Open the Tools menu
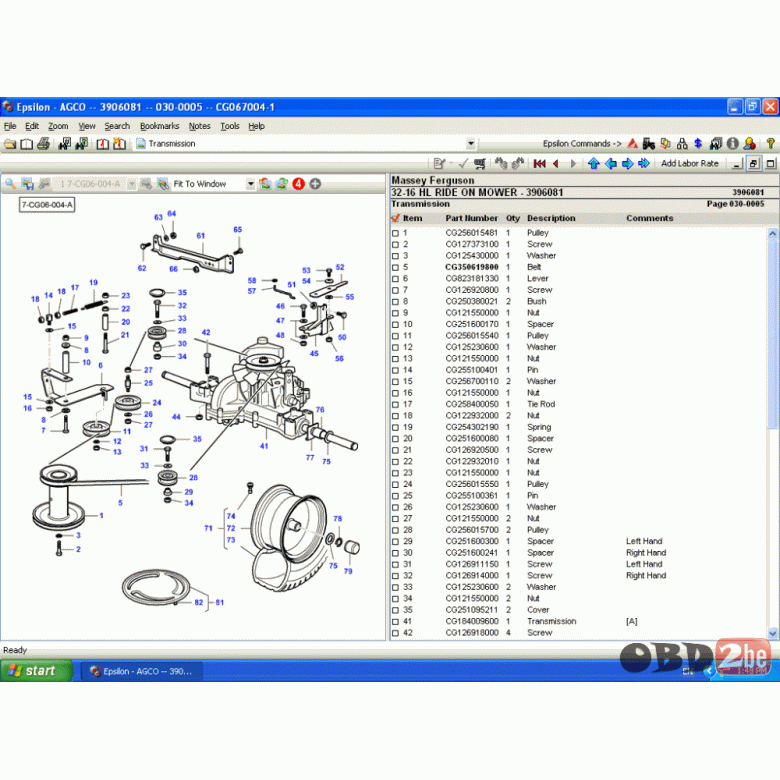This screenshot has height=780, width=780. pyautogui.click(x=230, y=126)
